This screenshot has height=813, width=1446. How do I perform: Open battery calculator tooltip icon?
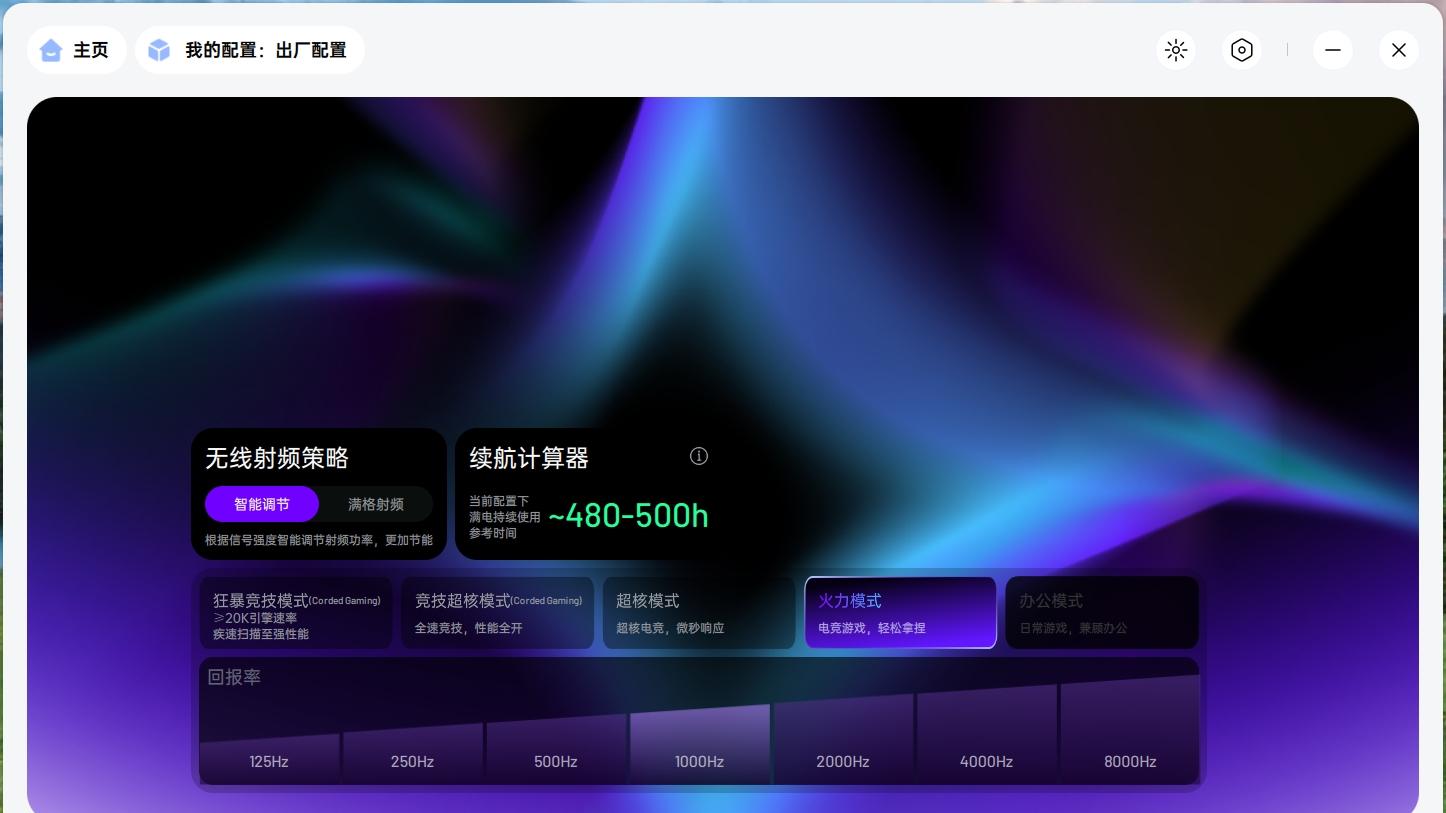point(699,456)
